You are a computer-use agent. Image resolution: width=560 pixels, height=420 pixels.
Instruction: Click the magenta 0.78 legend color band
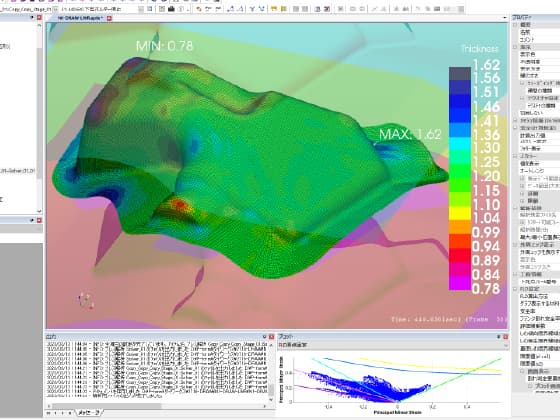[x=460, y=284]
